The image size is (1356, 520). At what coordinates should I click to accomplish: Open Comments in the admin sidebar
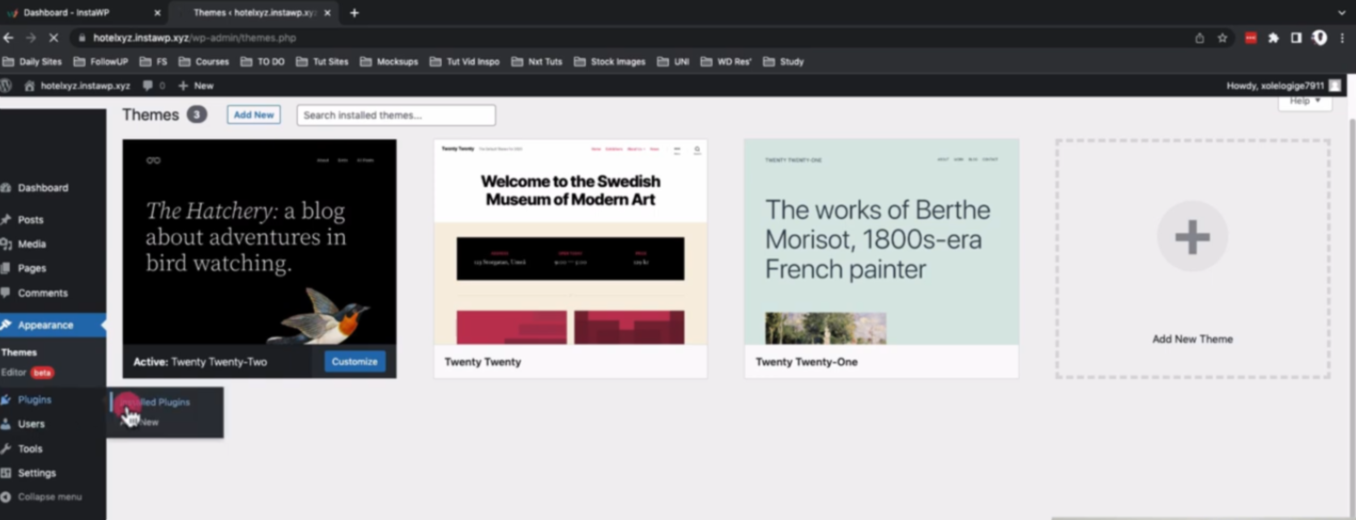pyautogui.click(x=42, y=293)
